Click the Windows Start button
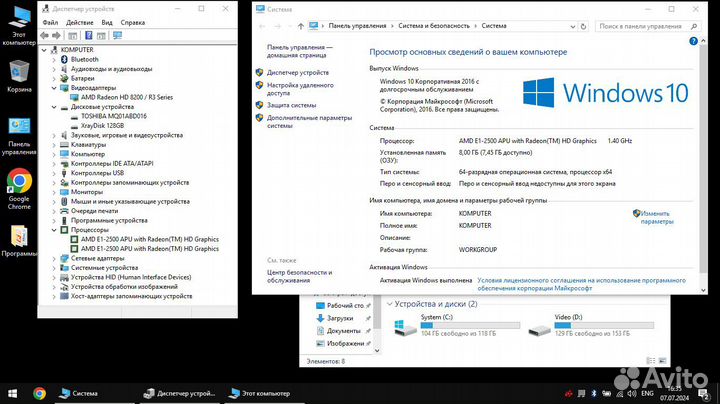This screenshot has width=720, height=404. point(12,394)
